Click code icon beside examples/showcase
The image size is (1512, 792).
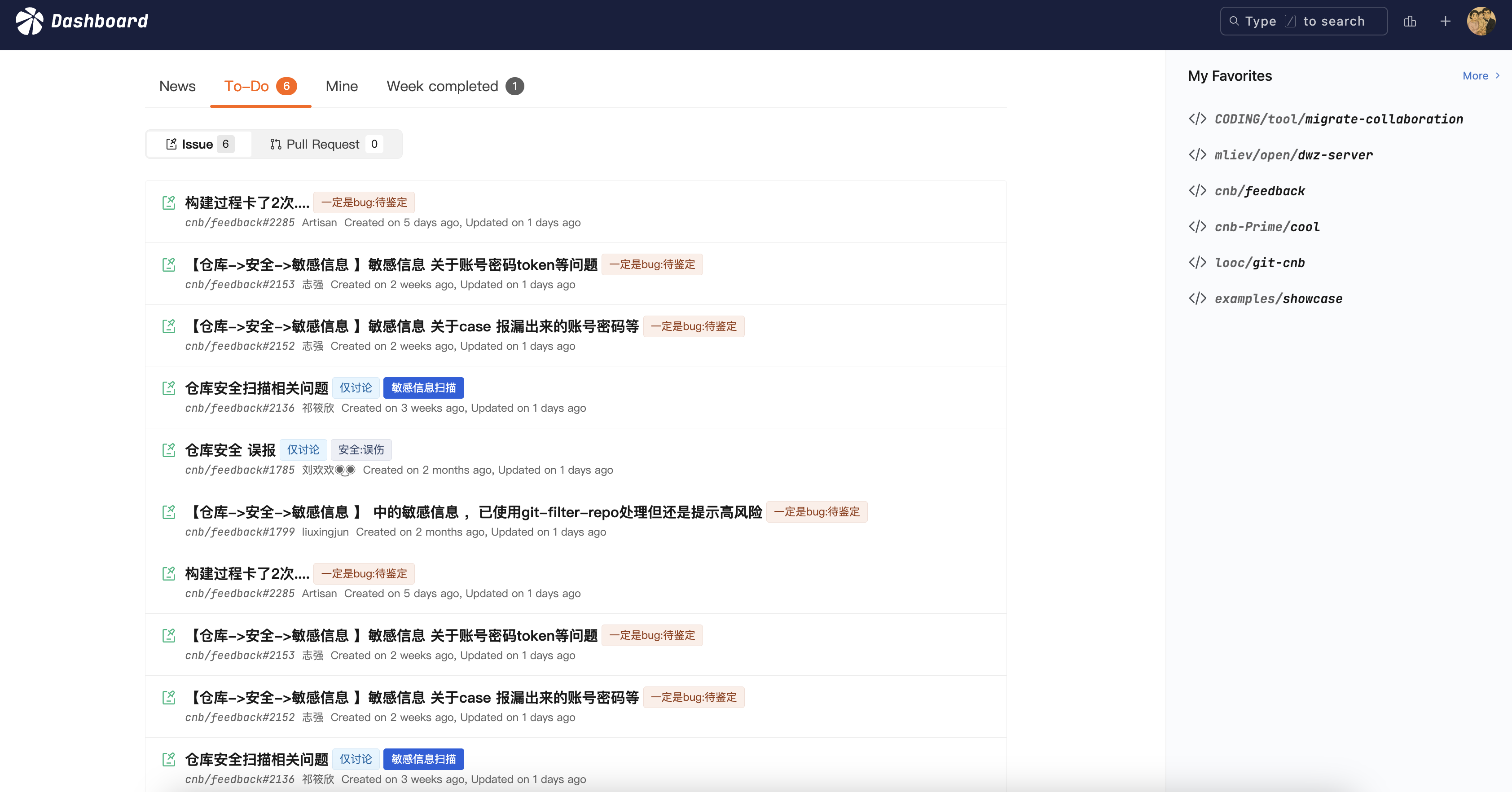point(1197,298)
